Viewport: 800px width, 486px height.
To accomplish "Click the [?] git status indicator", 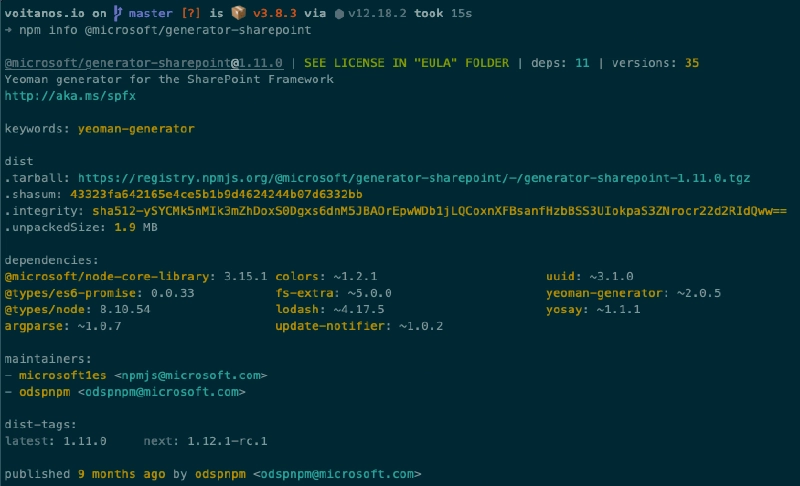I will click(191, 13).
